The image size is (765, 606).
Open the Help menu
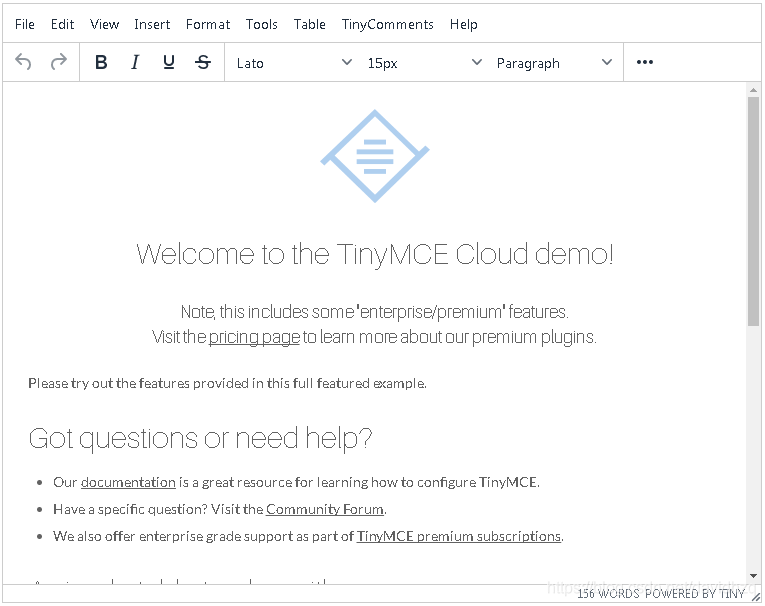click(463, 24)
